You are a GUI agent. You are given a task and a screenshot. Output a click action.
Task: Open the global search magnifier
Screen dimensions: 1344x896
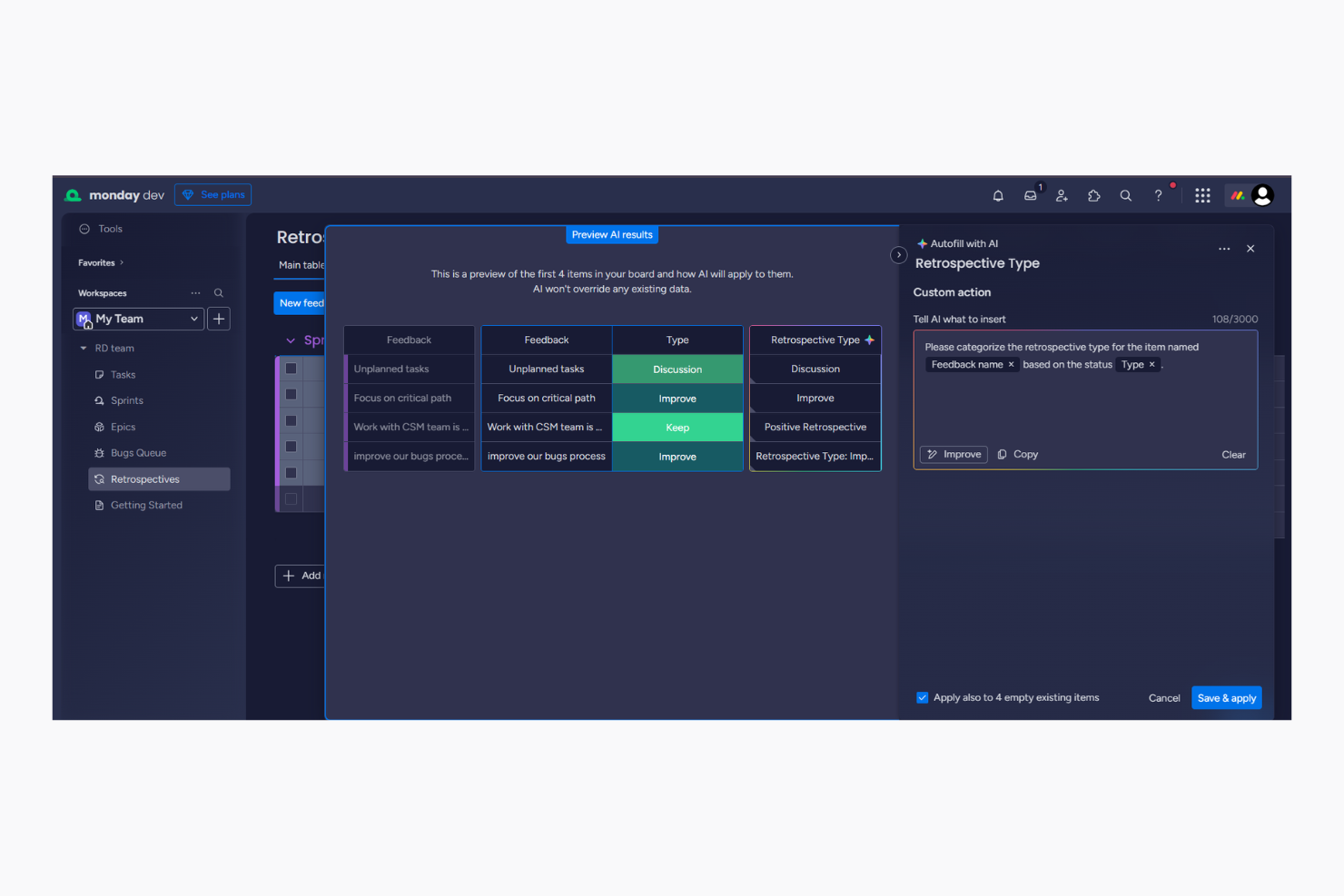tap(1125, 195)
